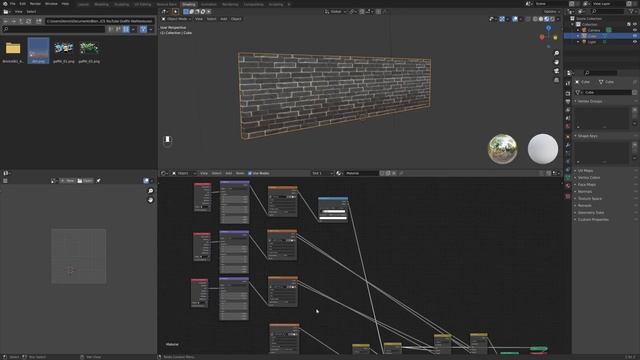The image size is (640, 360).
Task: Click the pan view hand icon
Action: (x=556, y=62)
